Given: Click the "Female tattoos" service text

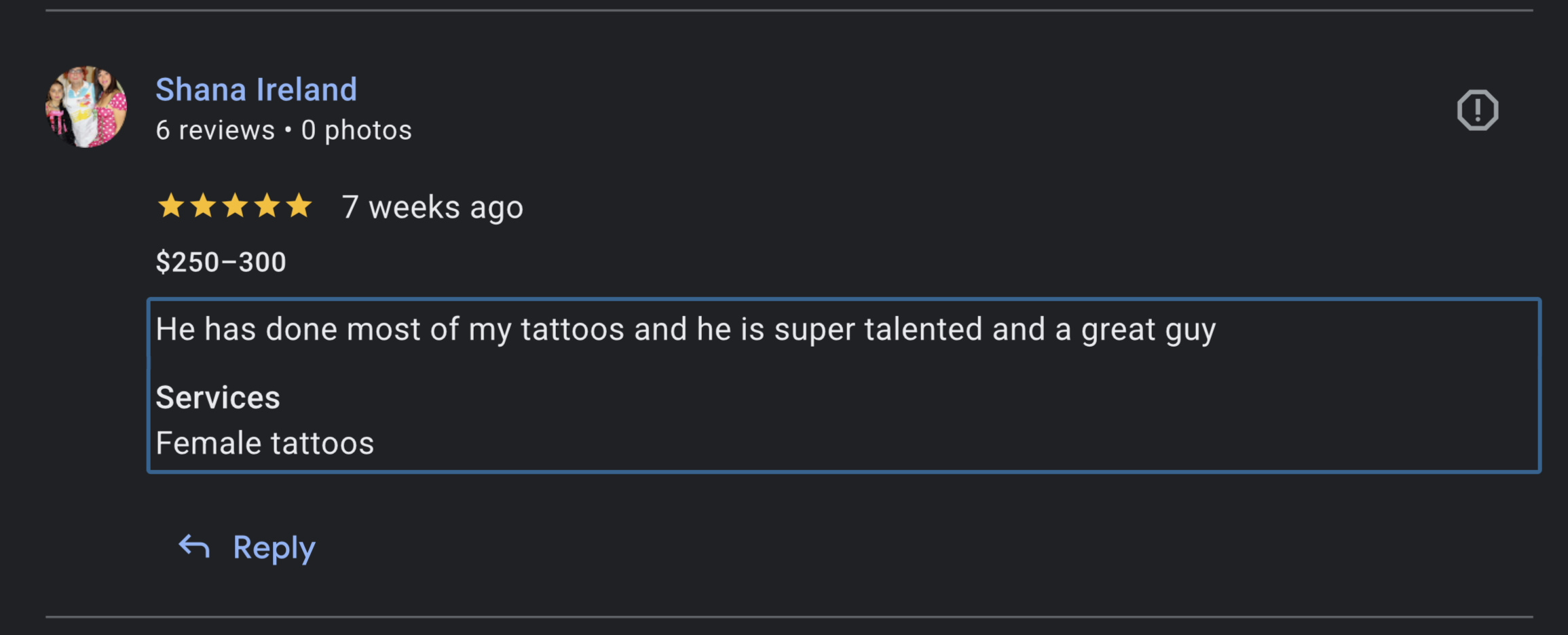Looking at the screenshot, I should 265,444.
